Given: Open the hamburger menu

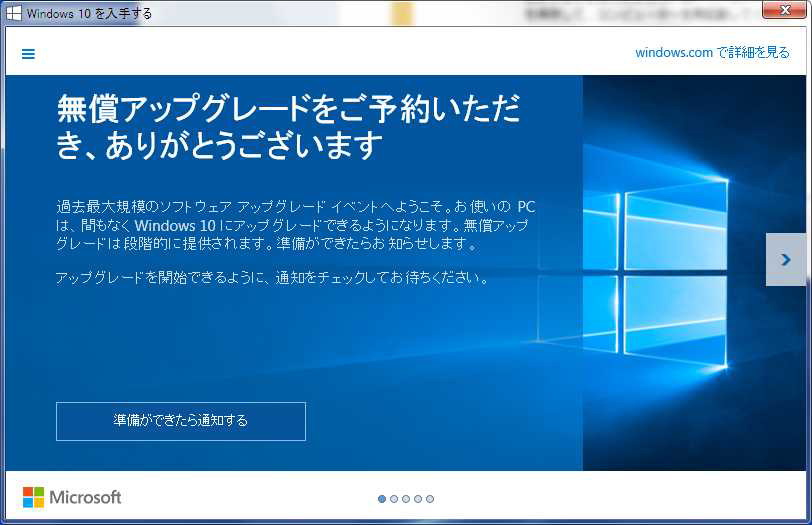Looking at the screenshot, I should [28, 54].
